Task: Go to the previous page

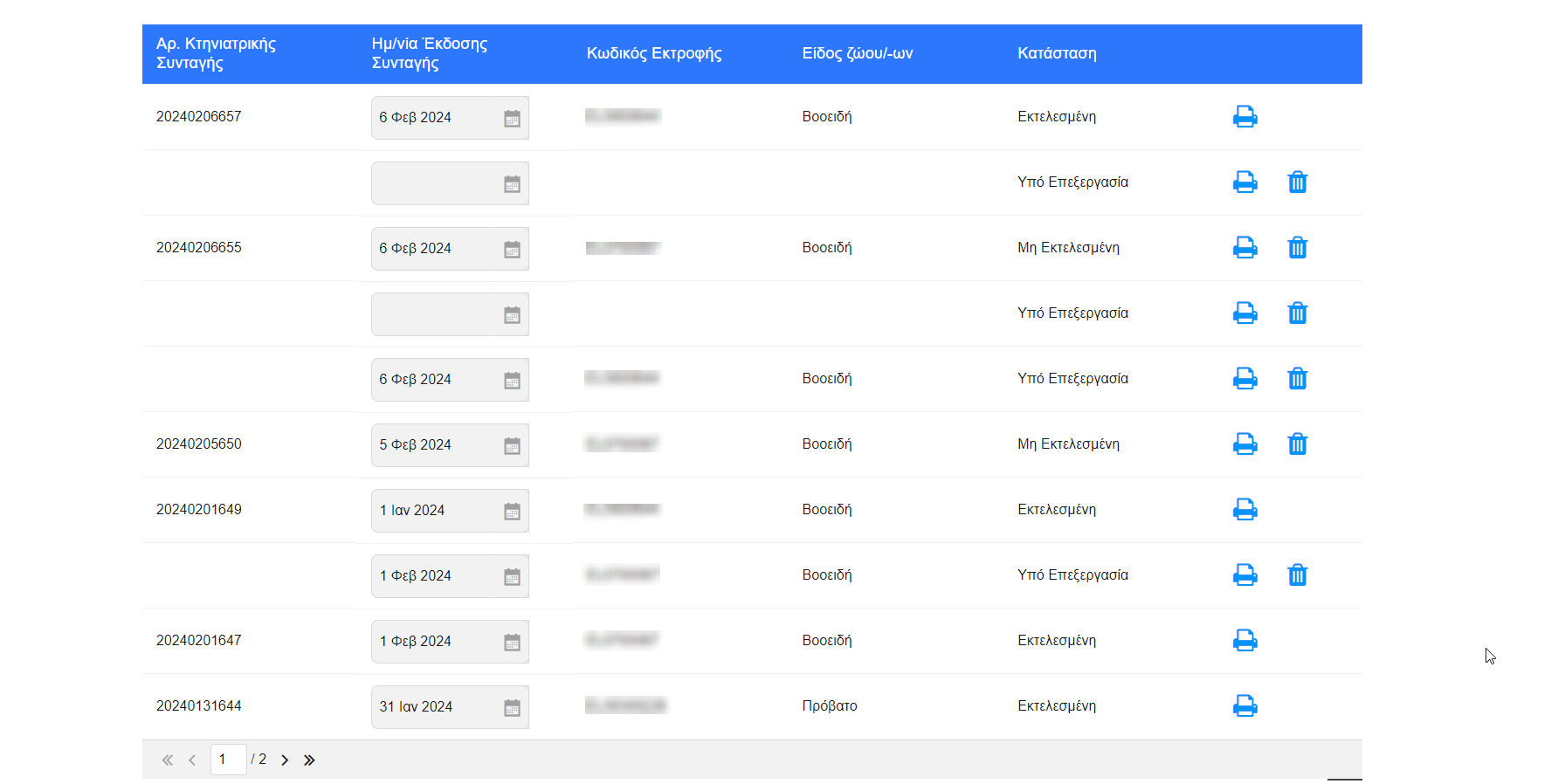Action: coord(192,760)
